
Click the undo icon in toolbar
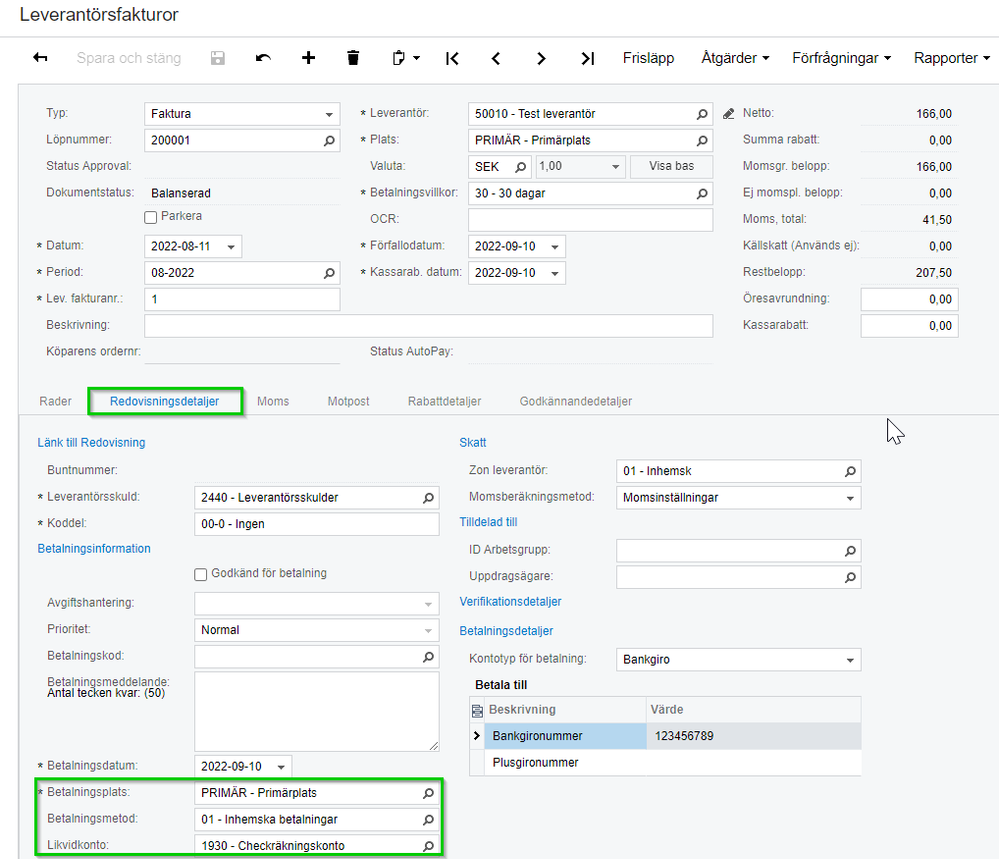click(263, 58)
